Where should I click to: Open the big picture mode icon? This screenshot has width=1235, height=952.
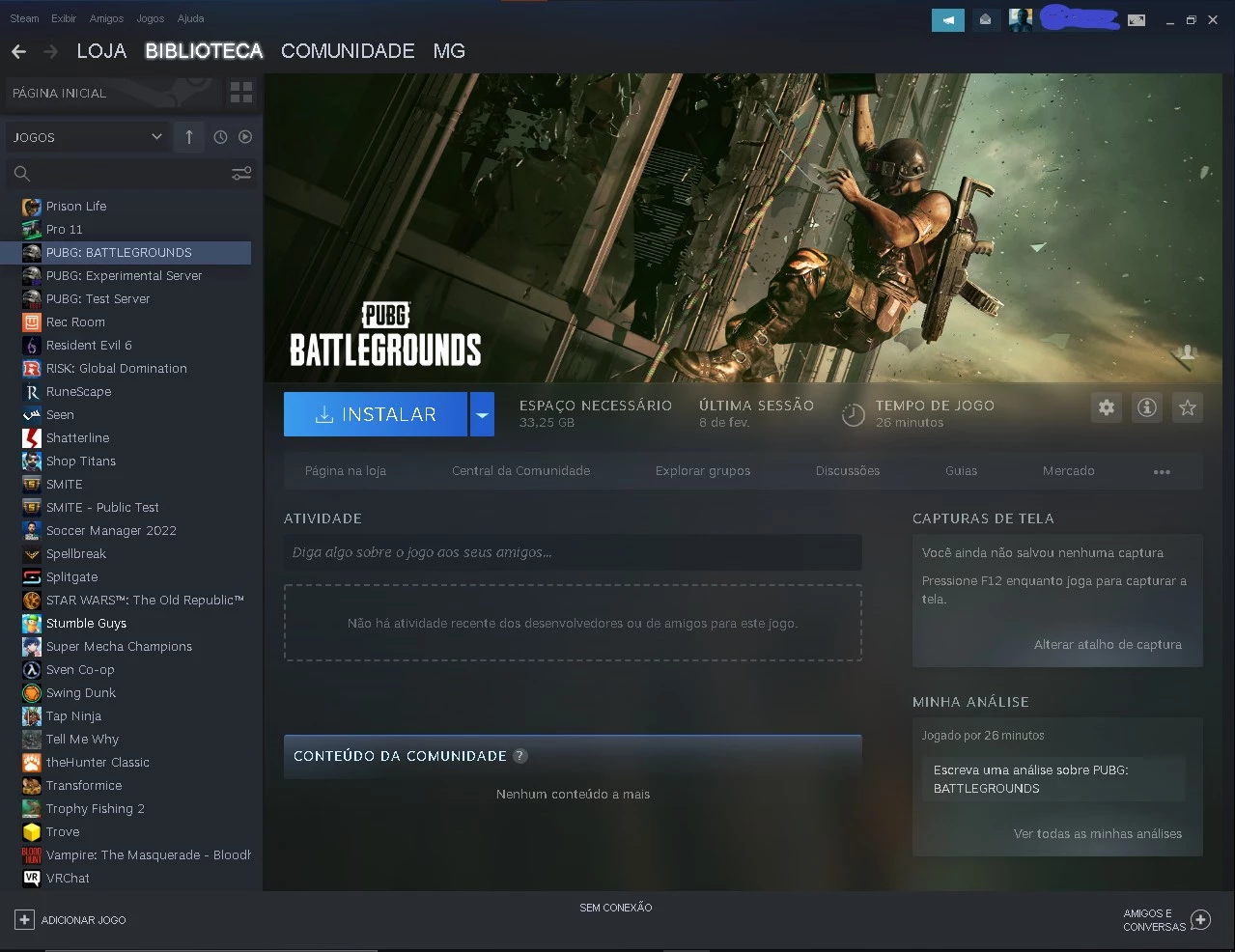1137,20
